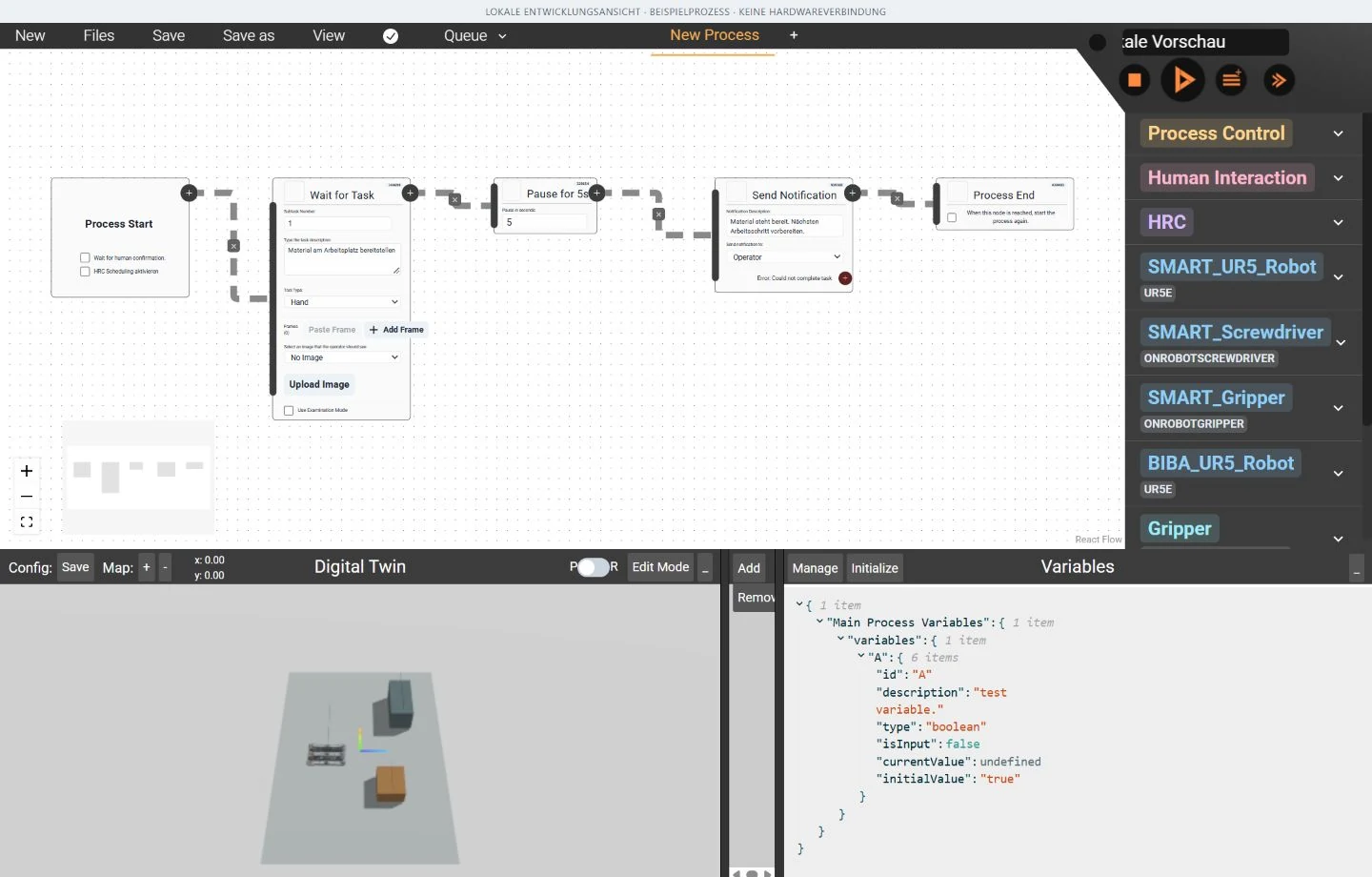Zoom out on the flow canvas
The height and width of the screenshot is (877, 1372).
[27, 497]
